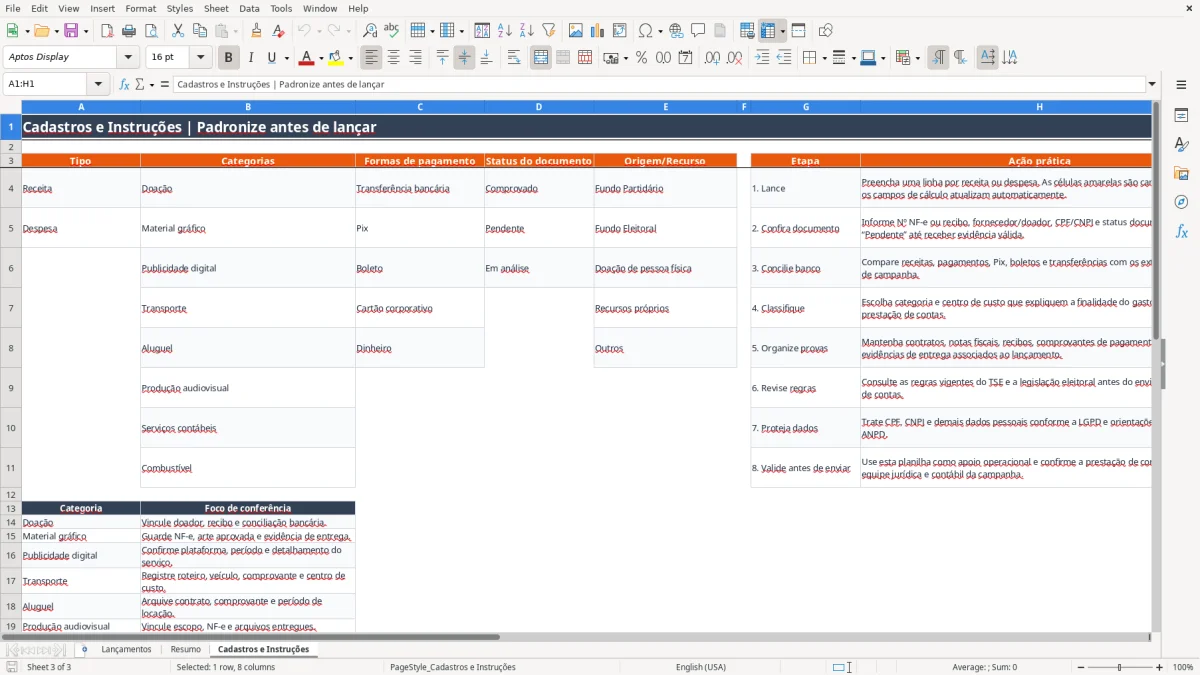Open the sidebar Navigator compass icon
This screenshot has width=1200, height=675.
tap(1181, 202)
